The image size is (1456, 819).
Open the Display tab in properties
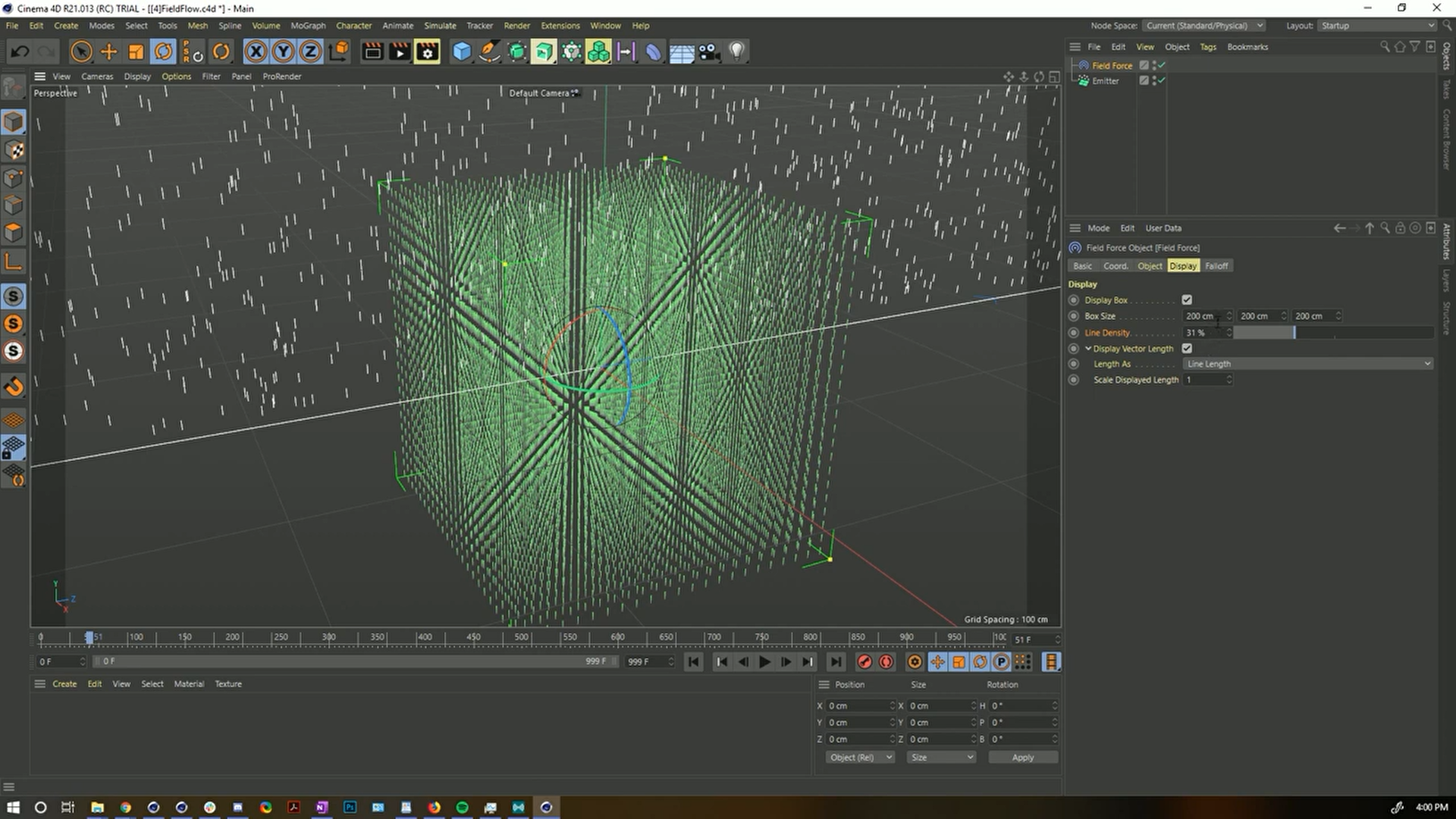[1183, 265]
